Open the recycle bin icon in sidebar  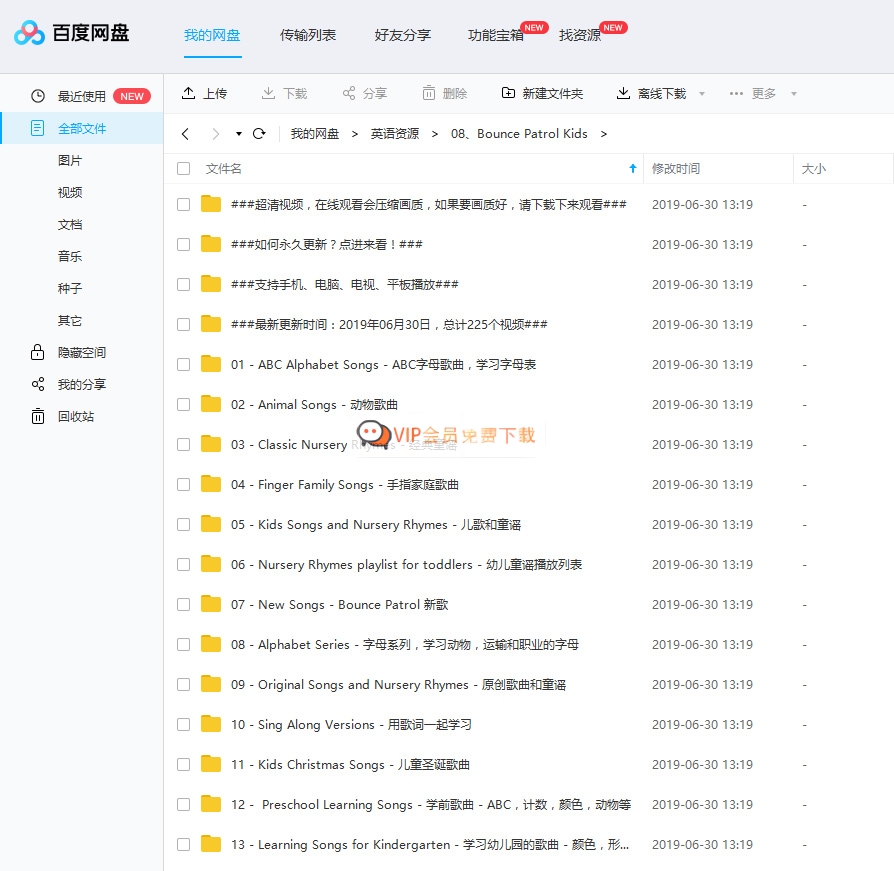point(38,416)
